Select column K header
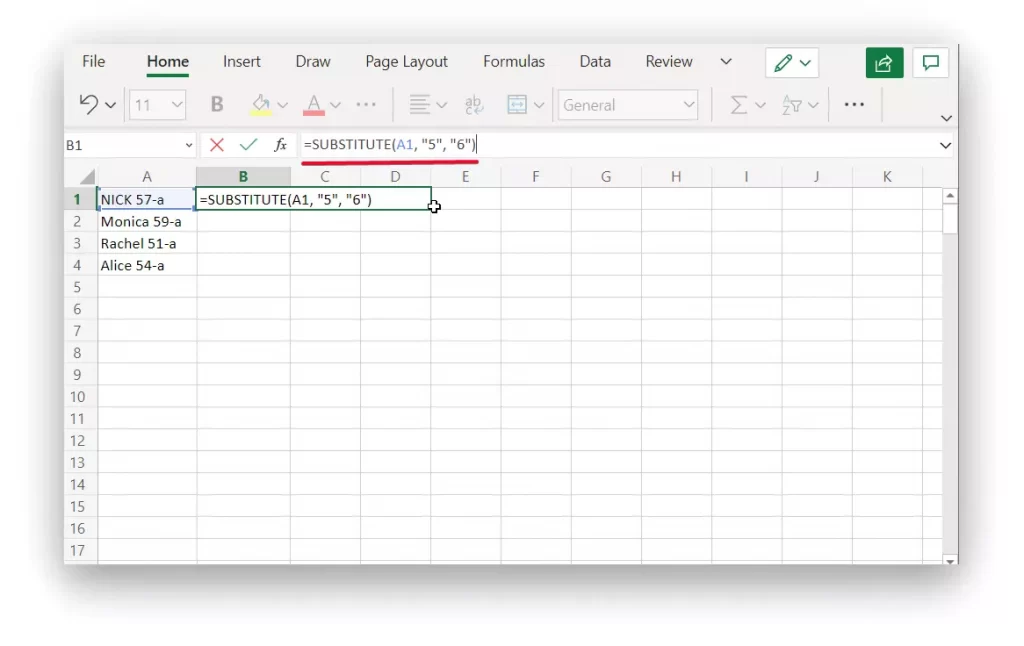Image resolution: width=1024 pixels, height=646 pixels. coord(887,176)
